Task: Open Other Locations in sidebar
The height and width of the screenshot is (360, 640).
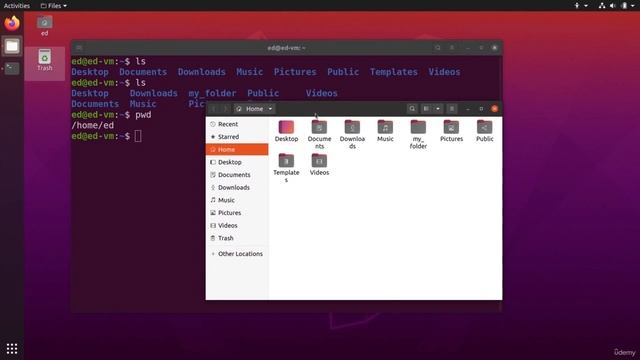Action: (237, 254)
